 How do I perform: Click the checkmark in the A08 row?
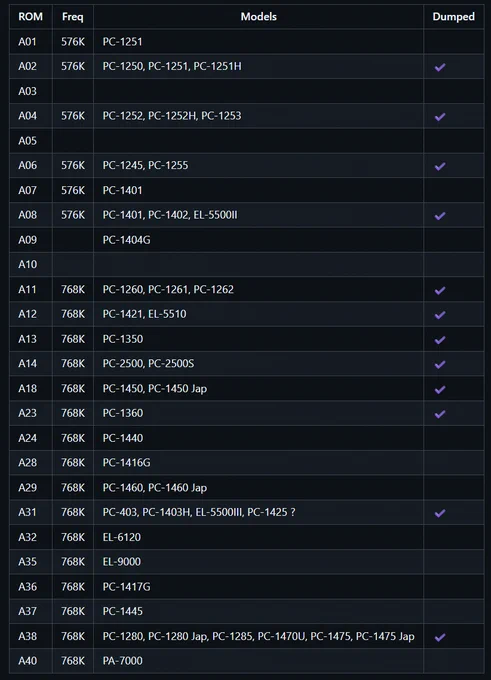pyautogui.click(x=440, y=216)
